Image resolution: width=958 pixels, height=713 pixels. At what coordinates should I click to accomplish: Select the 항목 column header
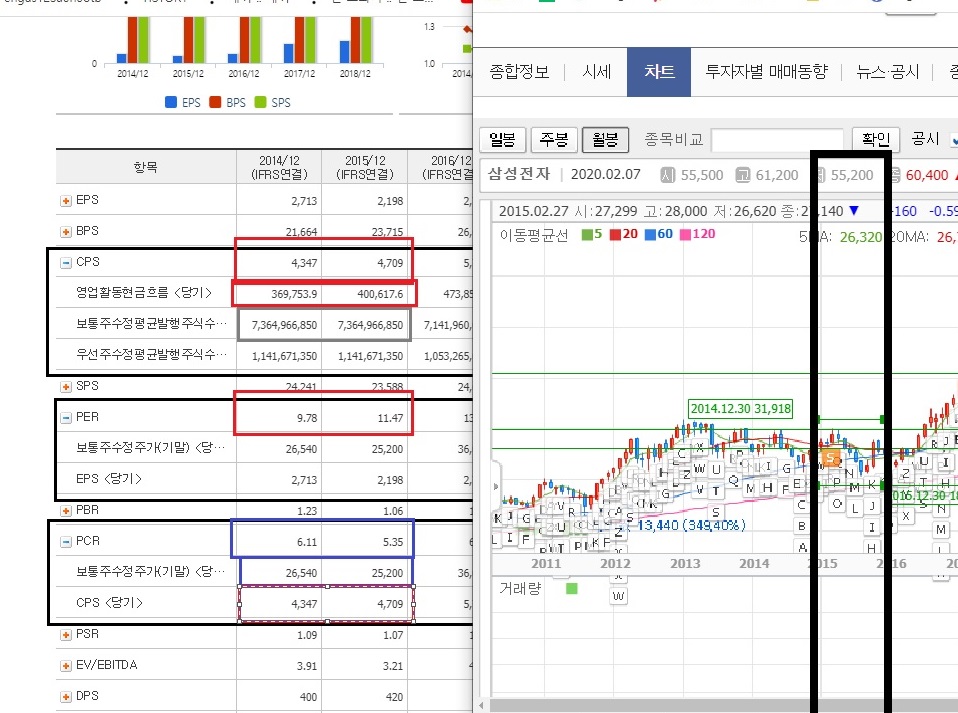(145, 167)
